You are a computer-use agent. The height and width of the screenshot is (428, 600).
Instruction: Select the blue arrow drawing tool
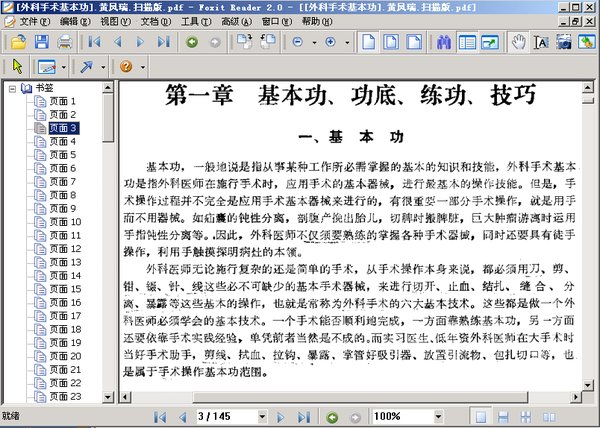click(86, 67)
